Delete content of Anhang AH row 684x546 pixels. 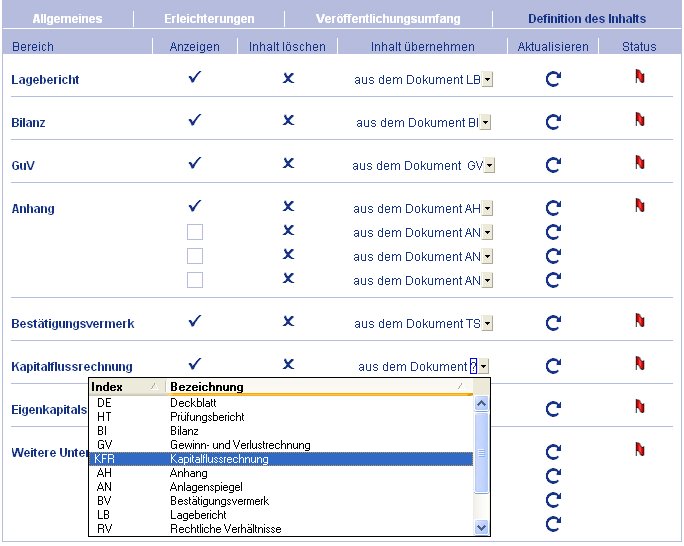point(288,206)
